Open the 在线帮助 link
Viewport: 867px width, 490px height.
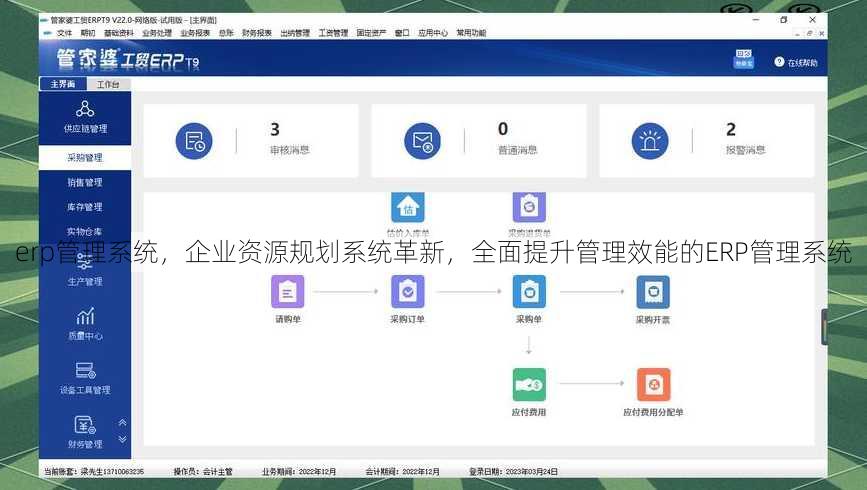[802, 62]
